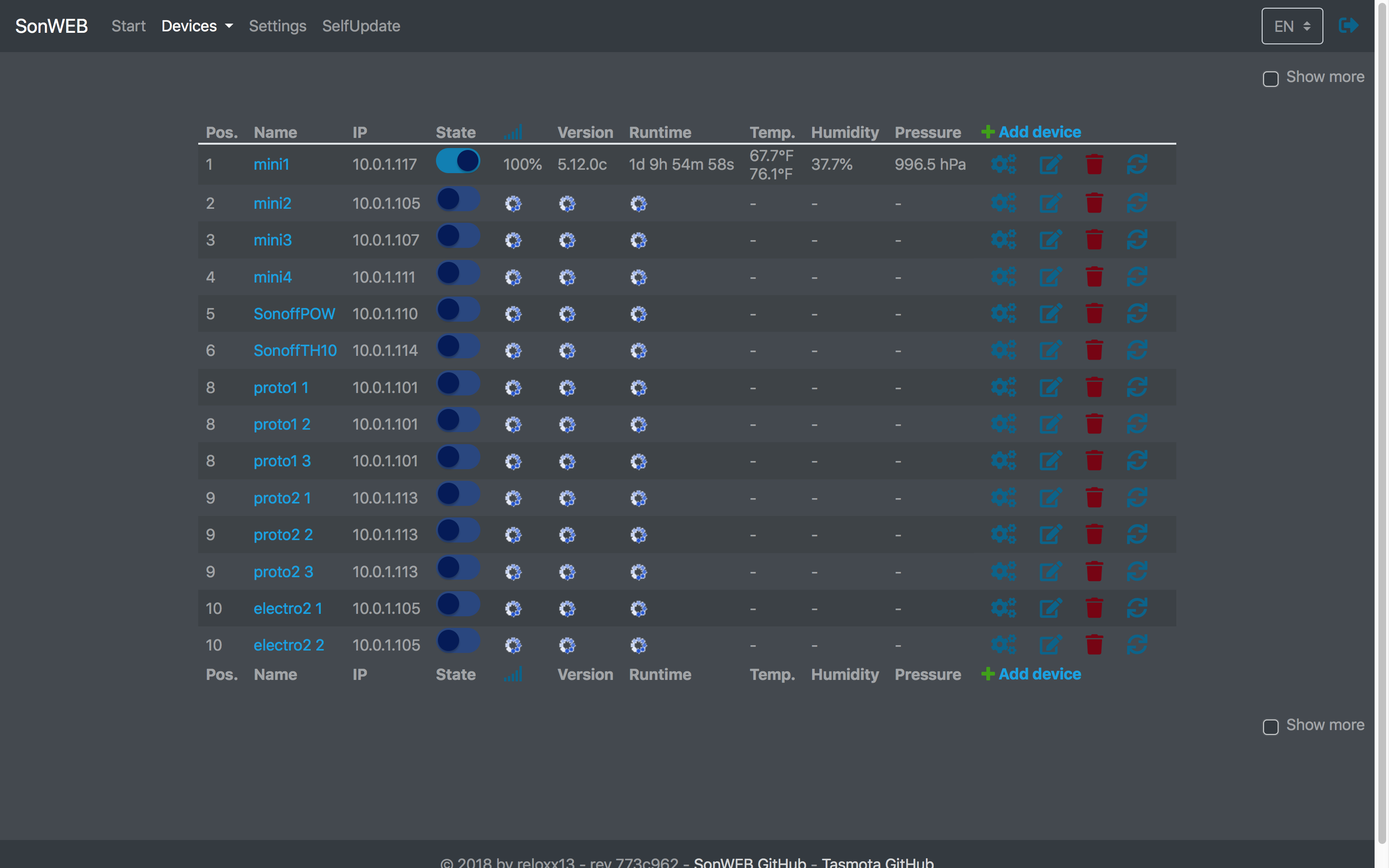Refresh the electro2 2 device
The width and height of the screenshot is (1389, 868).
(x=1137, y=644)
